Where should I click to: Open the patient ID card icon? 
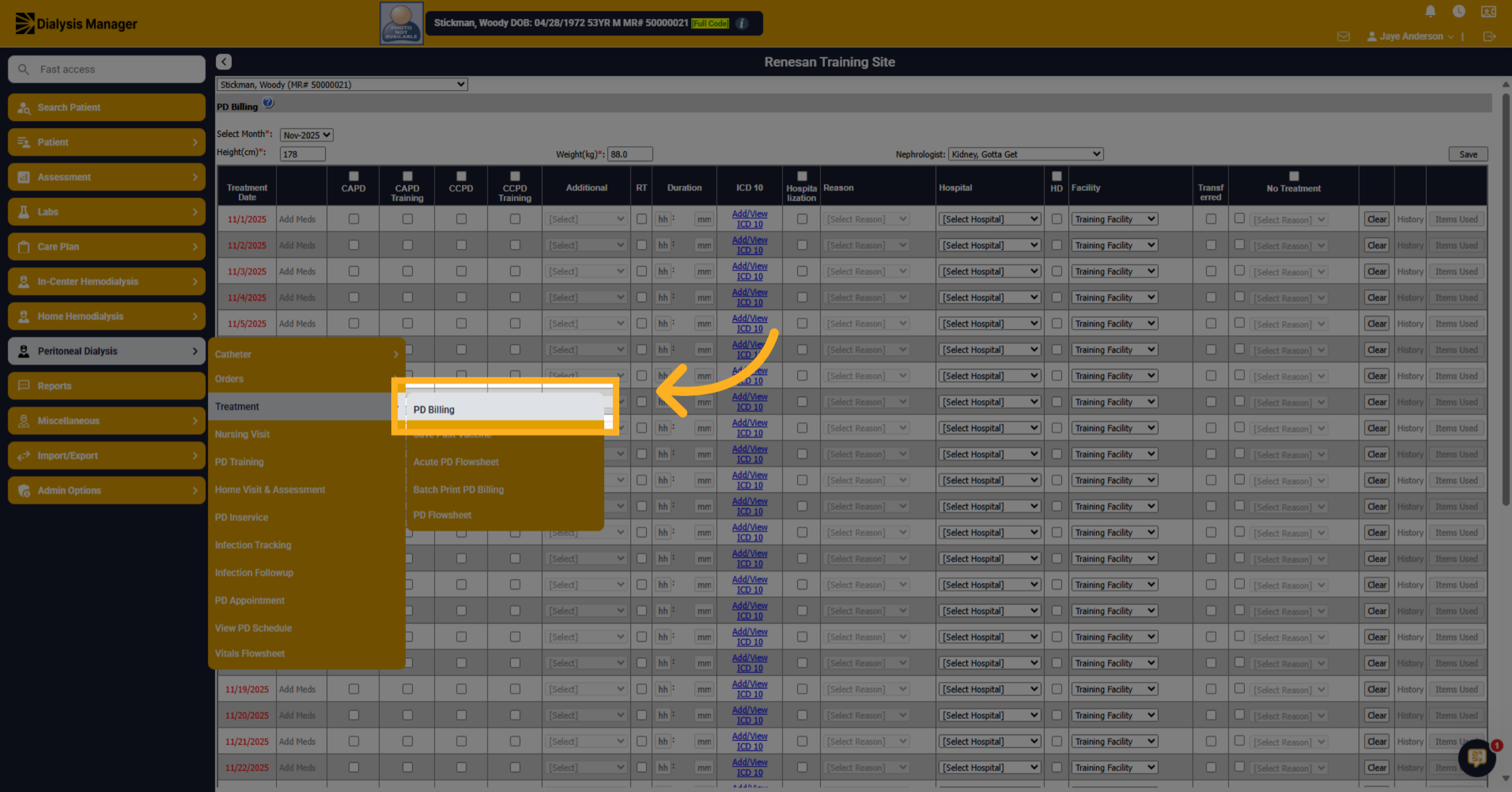point(1489,11)
